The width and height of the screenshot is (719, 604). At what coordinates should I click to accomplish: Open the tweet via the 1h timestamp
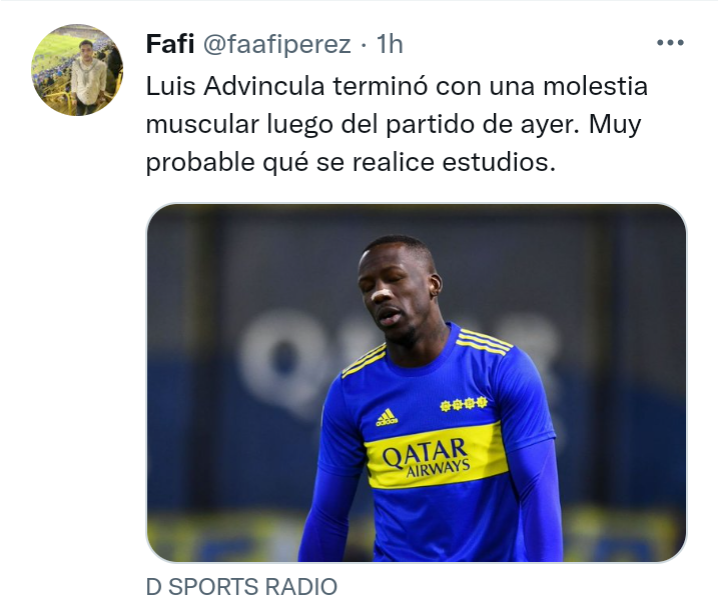click(389, 44)
